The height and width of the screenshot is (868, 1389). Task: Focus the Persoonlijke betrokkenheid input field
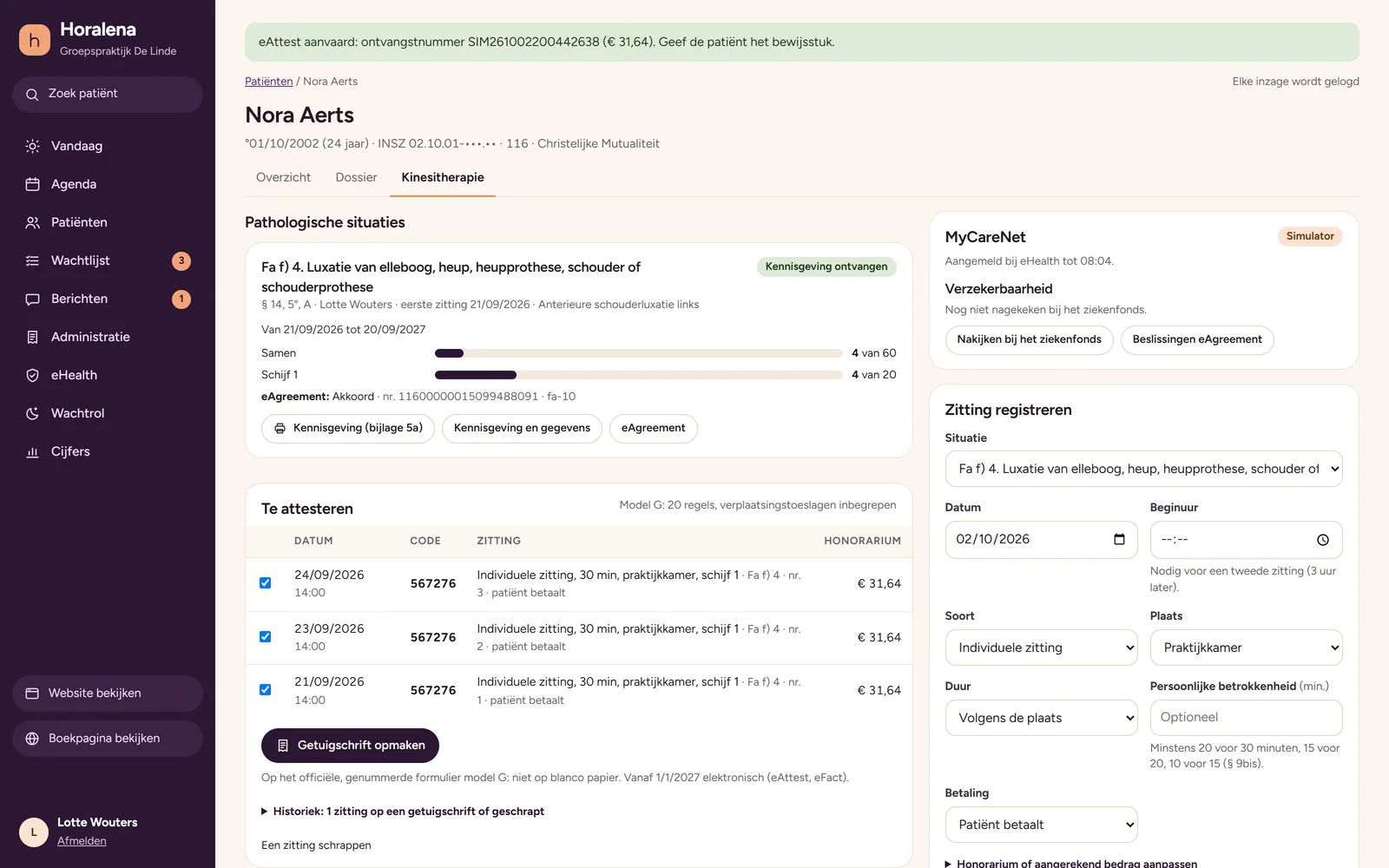click(1246, 718)
